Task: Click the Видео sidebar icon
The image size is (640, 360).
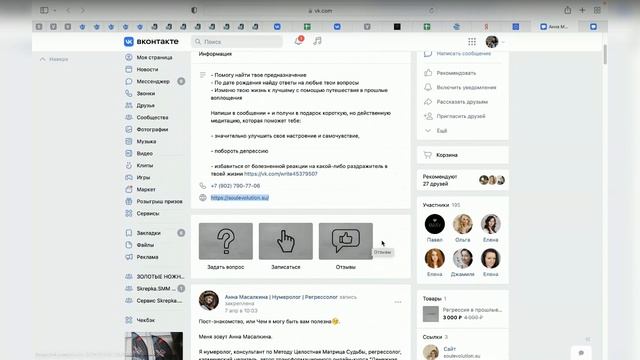Action: [129, 153]
